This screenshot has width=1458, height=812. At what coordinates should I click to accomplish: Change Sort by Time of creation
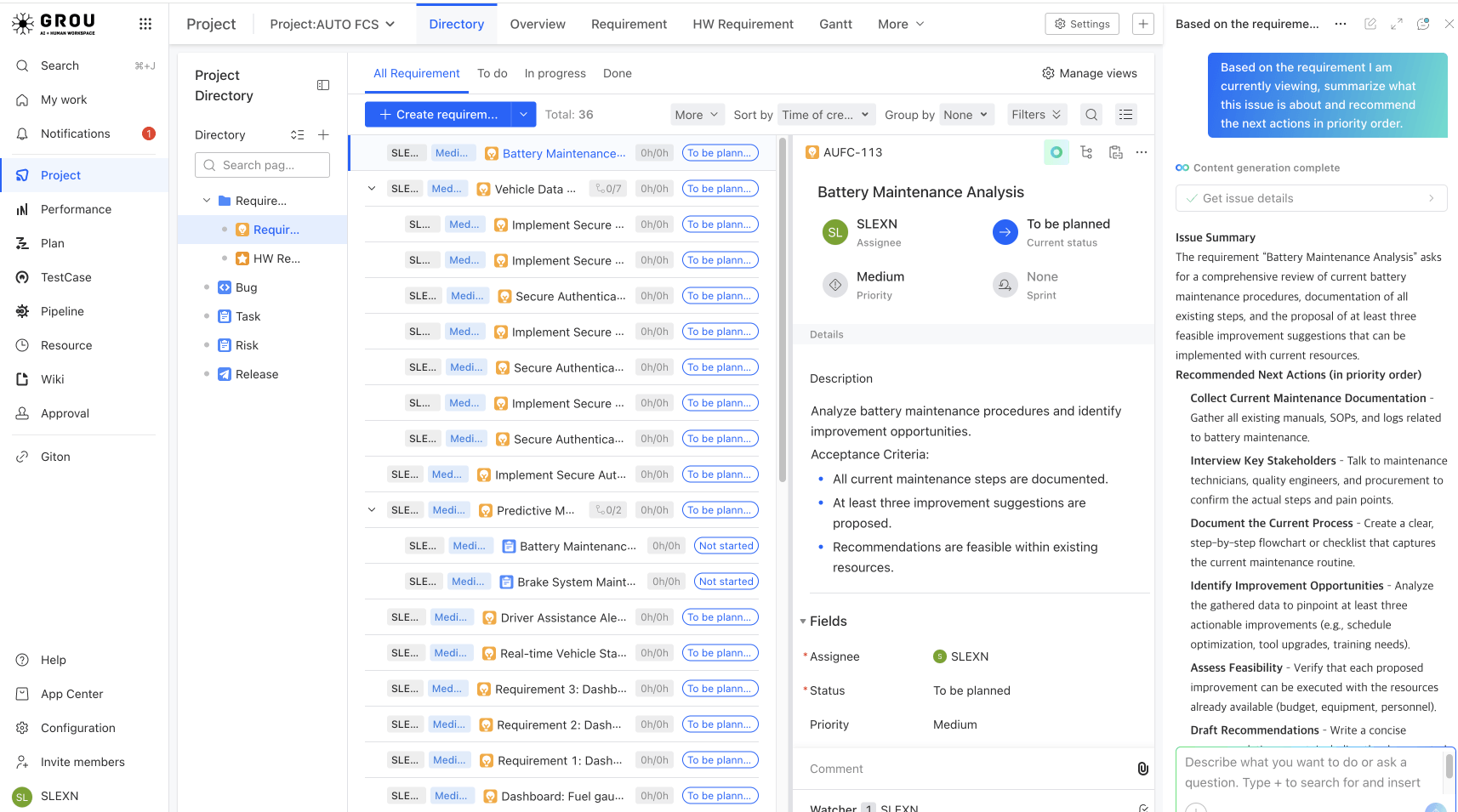pyautogui.click(x=827, y=115)
